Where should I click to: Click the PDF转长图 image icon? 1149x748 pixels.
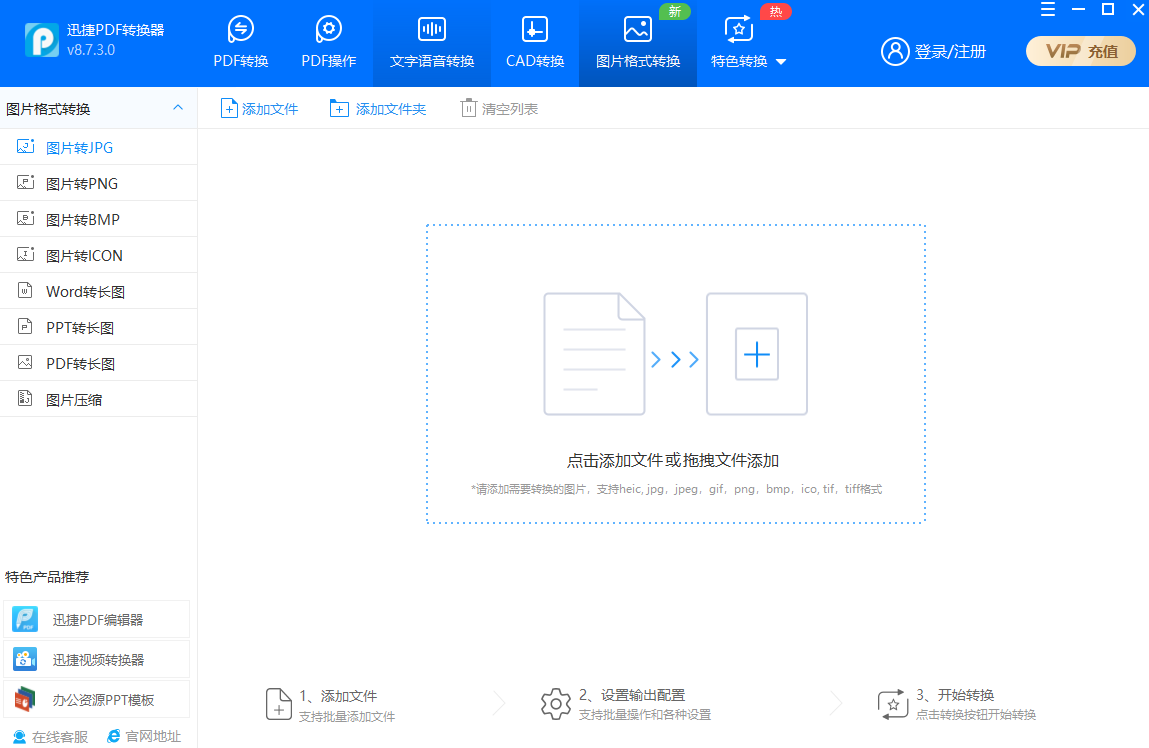point(25,362)
